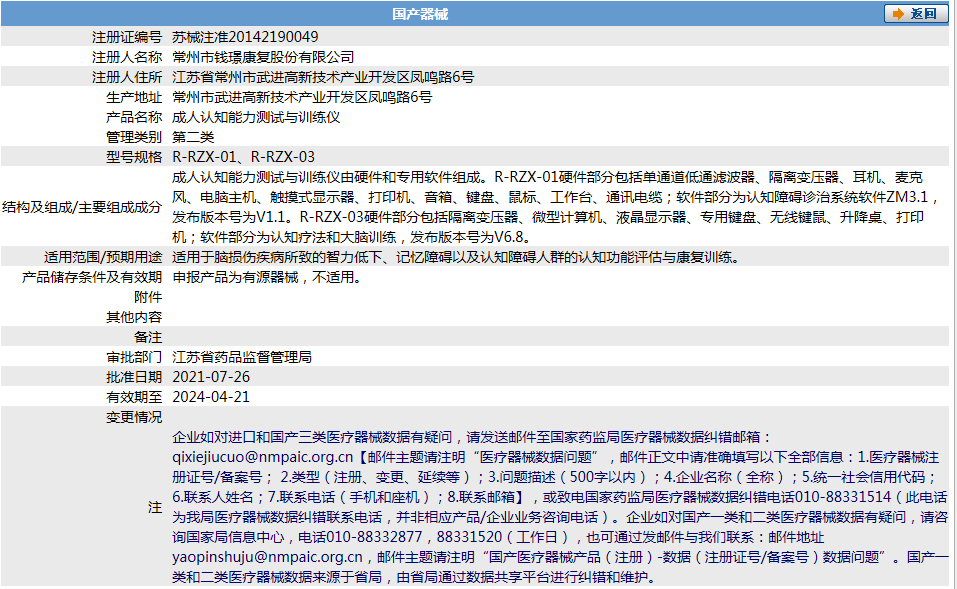Select production address 常州市武进高新技术产业开发区凤鸣路6号
This screenshot has height=589, width=957.
pyautogui.click(x=302, y=97)
